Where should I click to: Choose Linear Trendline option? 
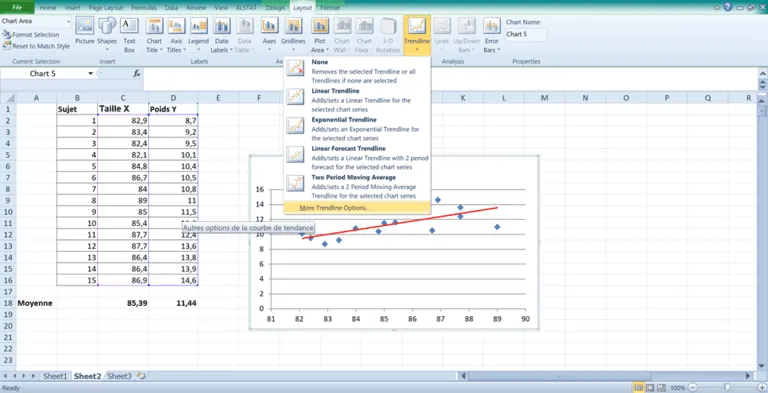(357, 100)
